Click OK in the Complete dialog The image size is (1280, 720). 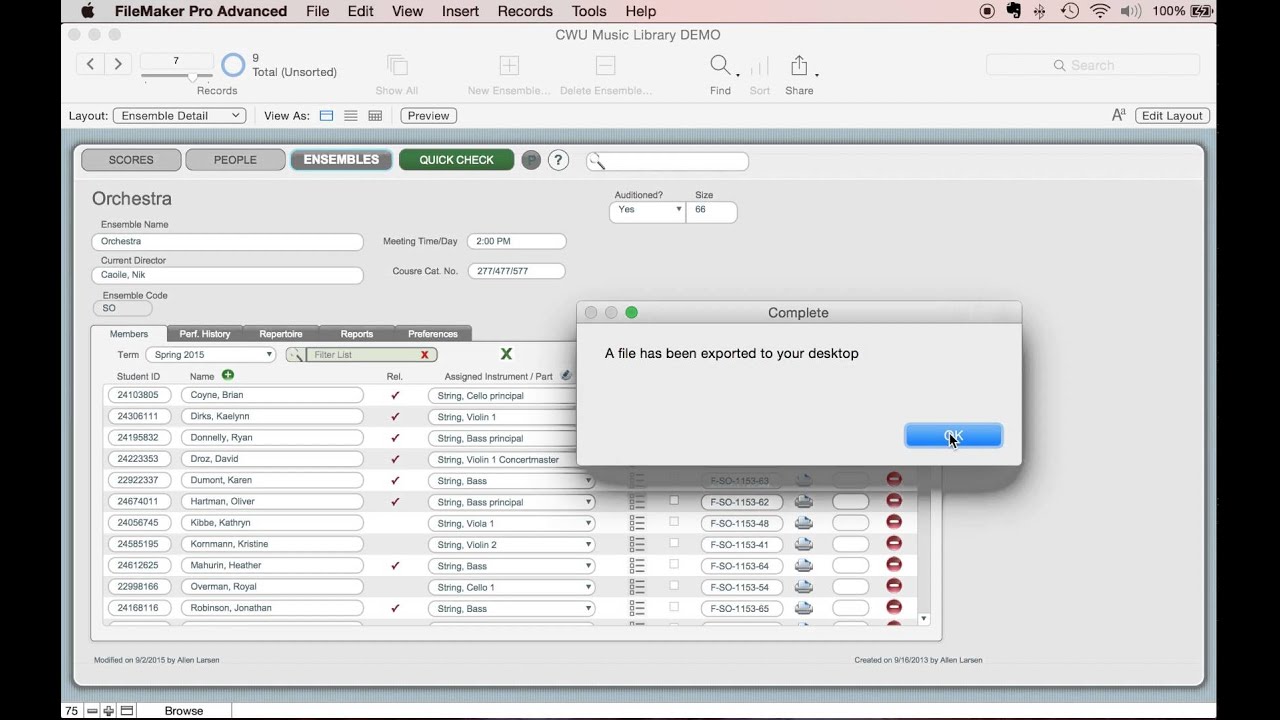point(953,436)
